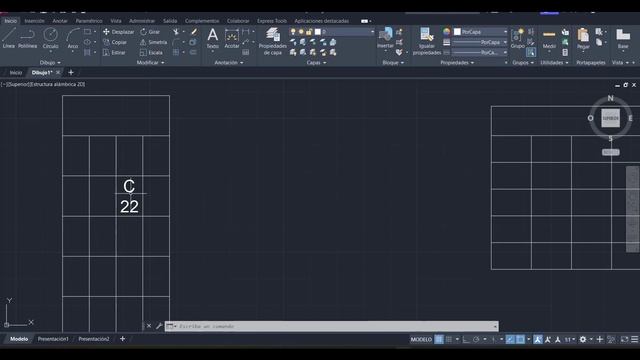The width and height of the screenshot is (640, 360).
Task: Toggle the layer on/off lightbulb icon
Action: pos(293,32)
